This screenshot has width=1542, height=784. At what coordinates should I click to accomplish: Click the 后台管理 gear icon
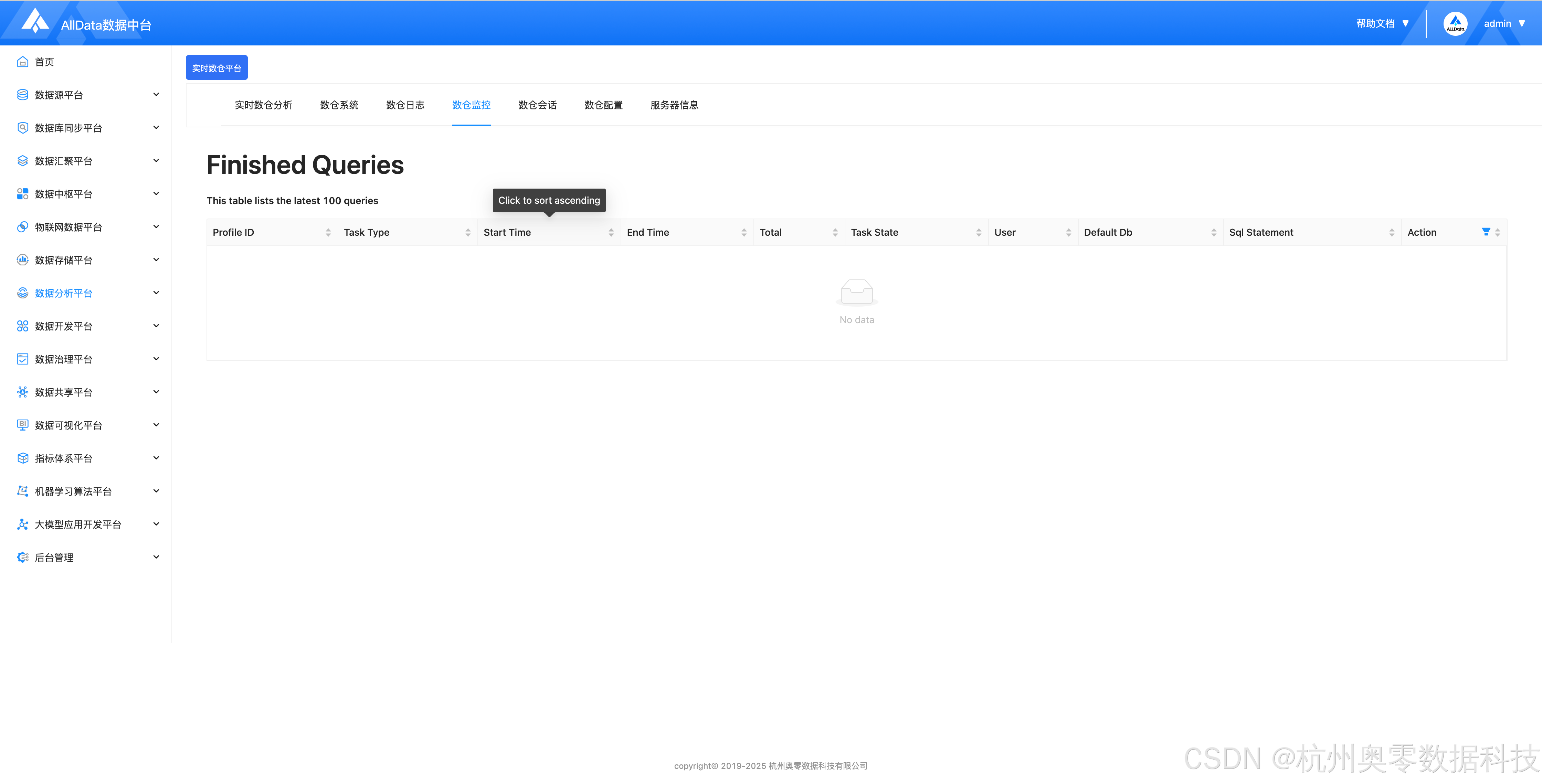23,557
